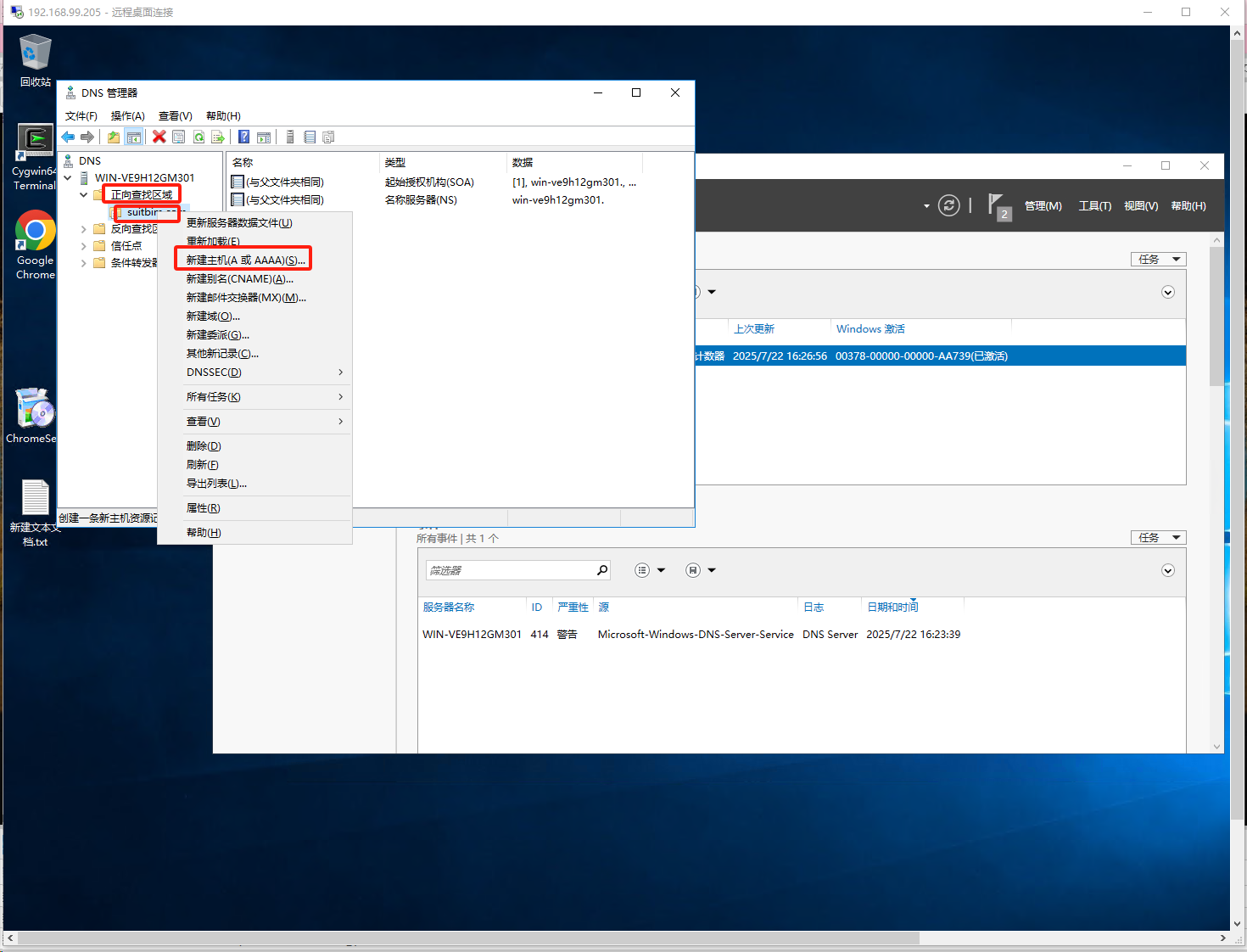Expand the 条件转发器 node
The width and height of the screenshot is (1247, 952).
[x=83, y=262]
